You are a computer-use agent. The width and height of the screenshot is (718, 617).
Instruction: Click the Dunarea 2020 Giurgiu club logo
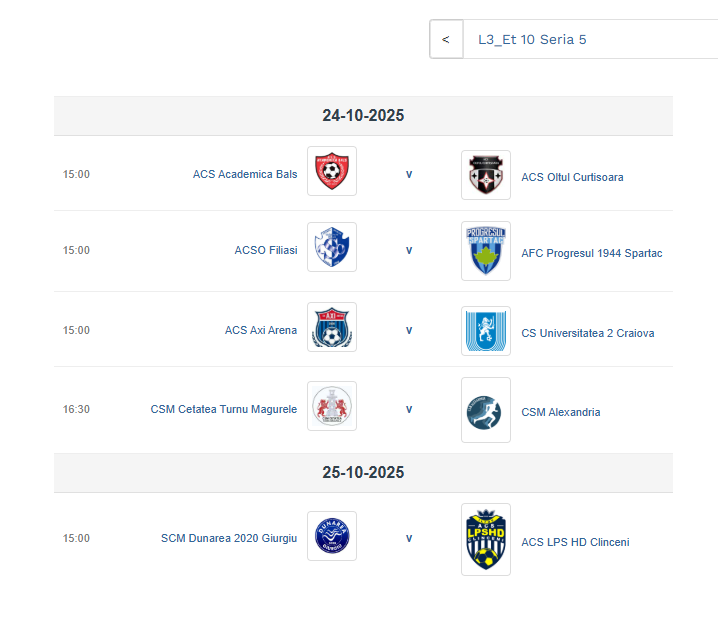(332, 536)
